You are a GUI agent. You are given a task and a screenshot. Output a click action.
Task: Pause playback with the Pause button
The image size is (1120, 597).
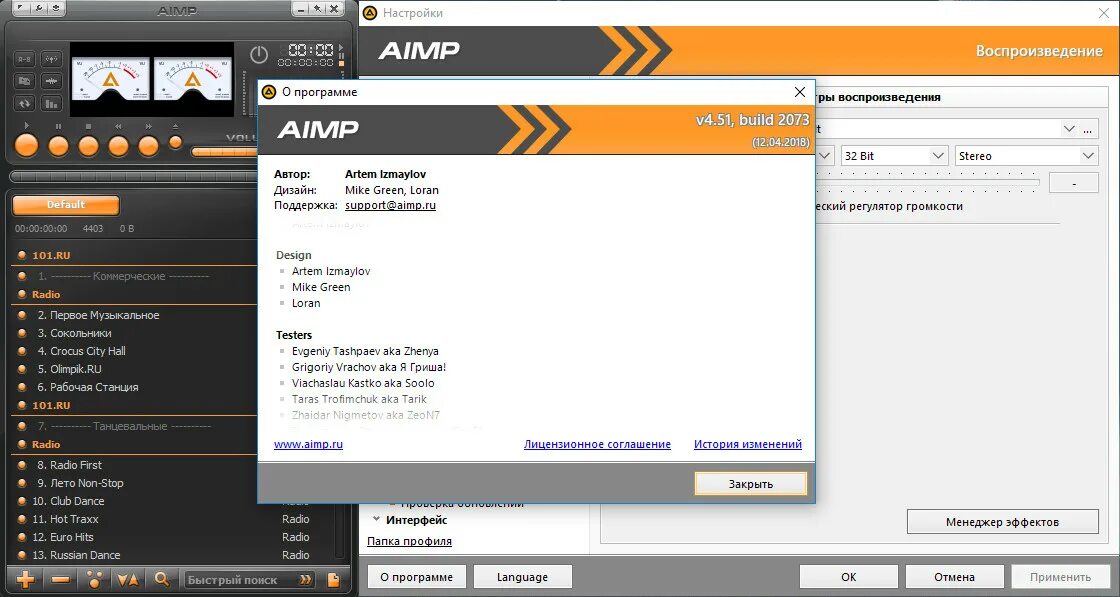58,145
